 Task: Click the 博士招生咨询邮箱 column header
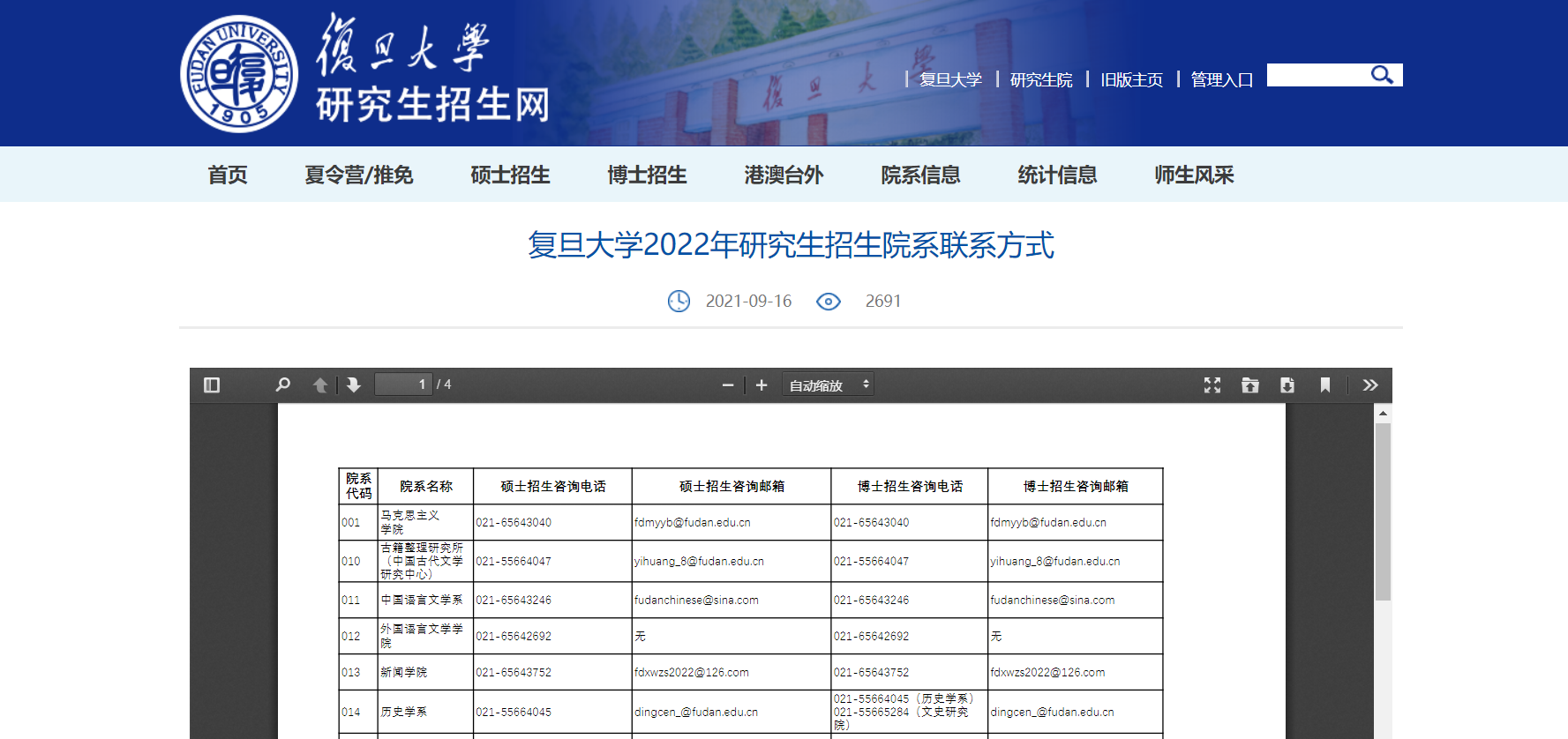(1076, 486)
